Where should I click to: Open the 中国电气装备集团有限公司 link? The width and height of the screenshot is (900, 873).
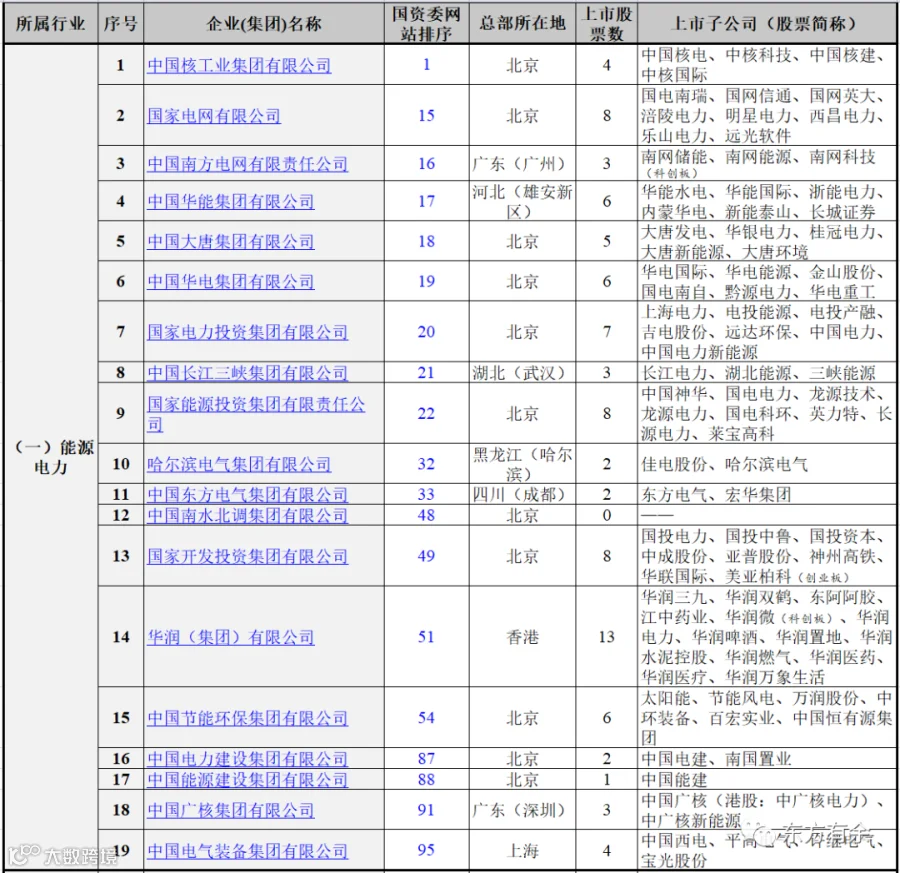click(247, 851)
